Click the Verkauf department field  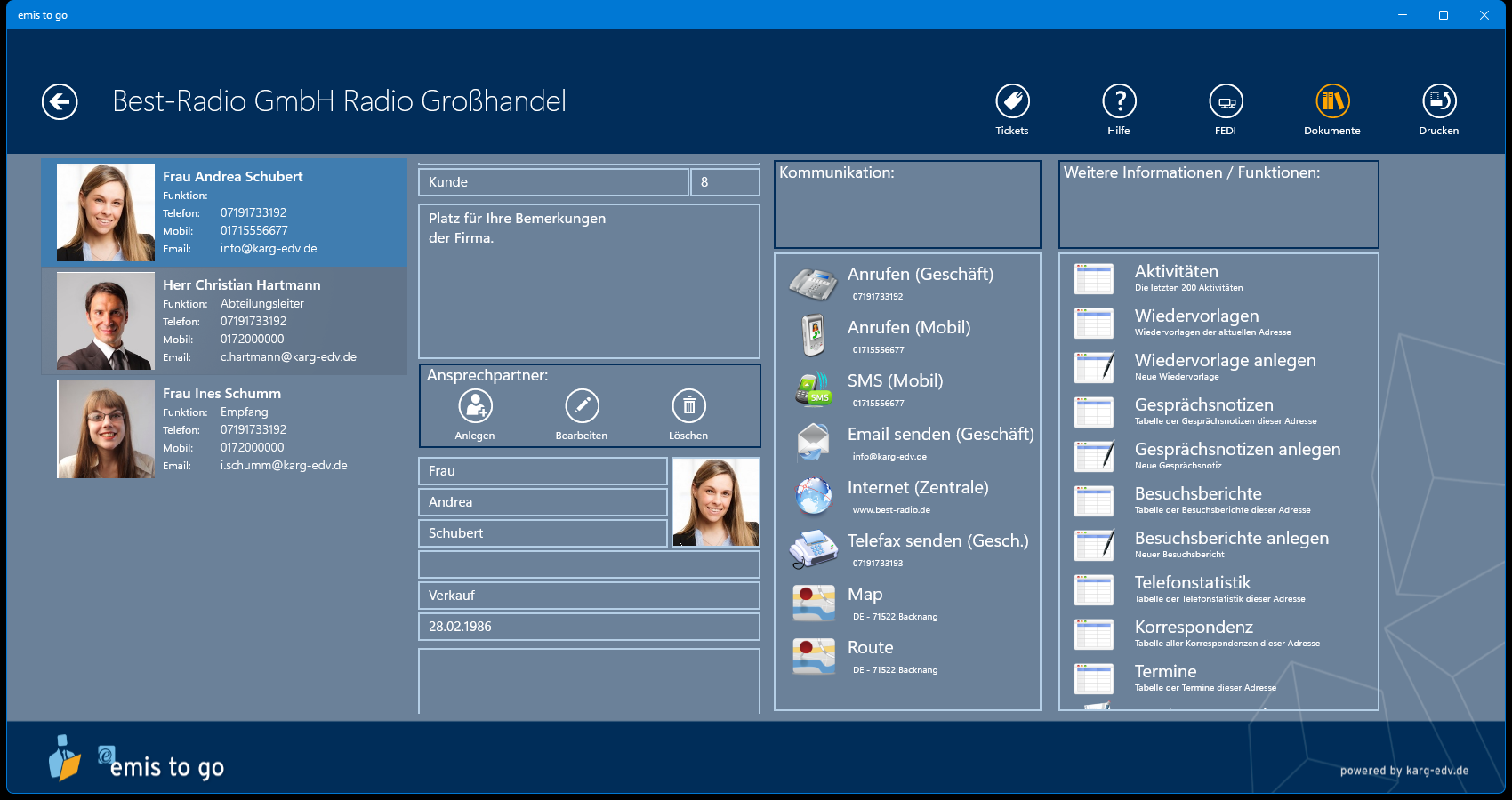point(589,596)
